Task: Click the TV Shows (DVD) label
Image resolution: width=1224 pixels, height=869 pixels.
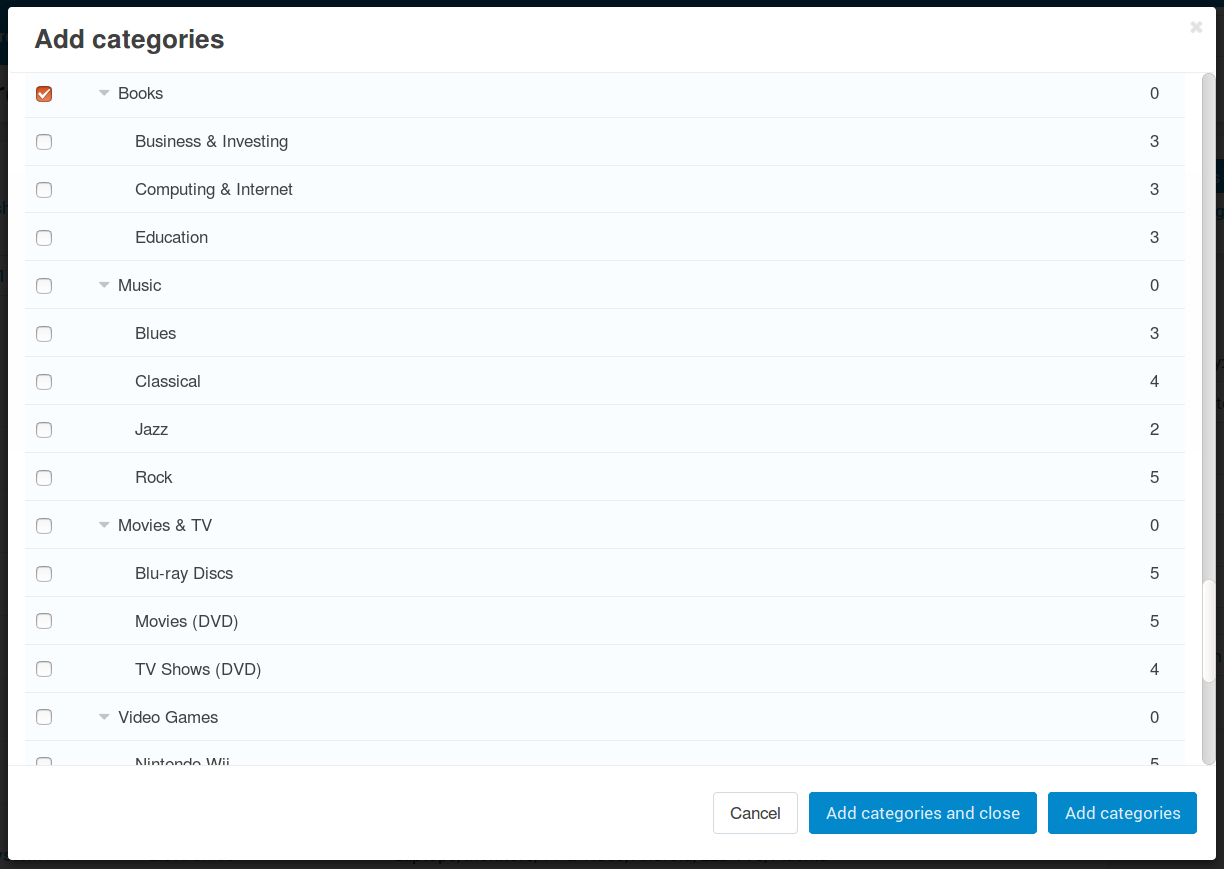Action: point(198,669)
